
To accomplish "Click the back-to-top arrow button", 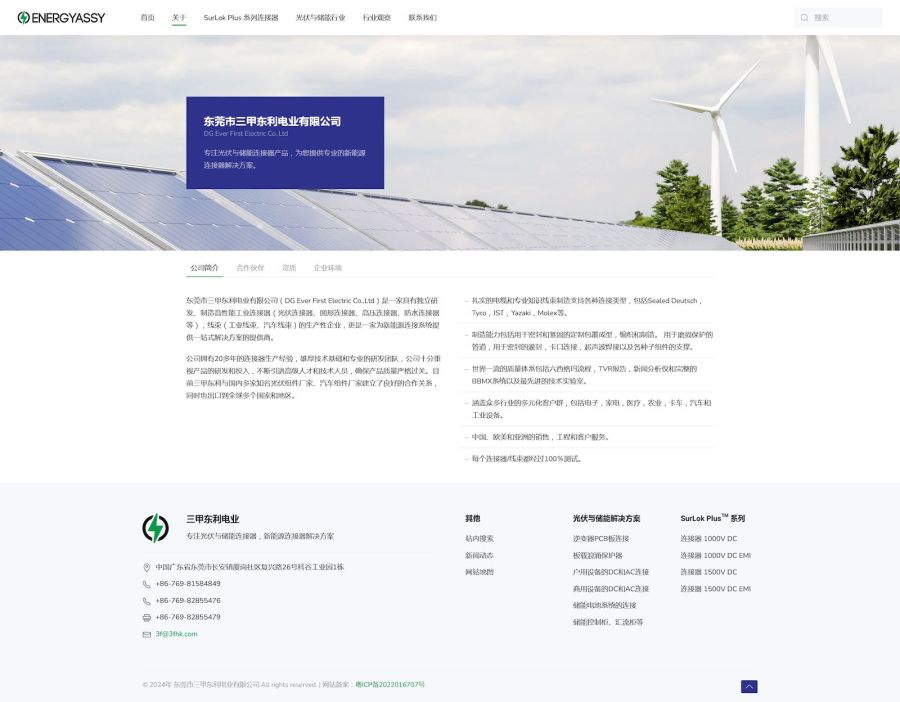I will [x=749, y=686].
